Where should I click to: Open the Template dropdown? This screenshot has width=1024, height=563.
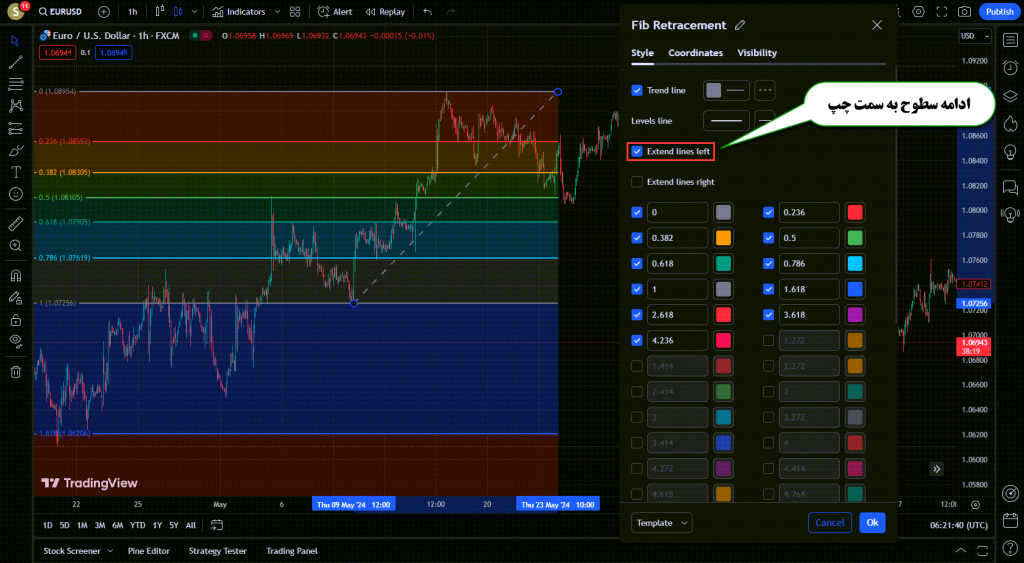click(661, 522)
